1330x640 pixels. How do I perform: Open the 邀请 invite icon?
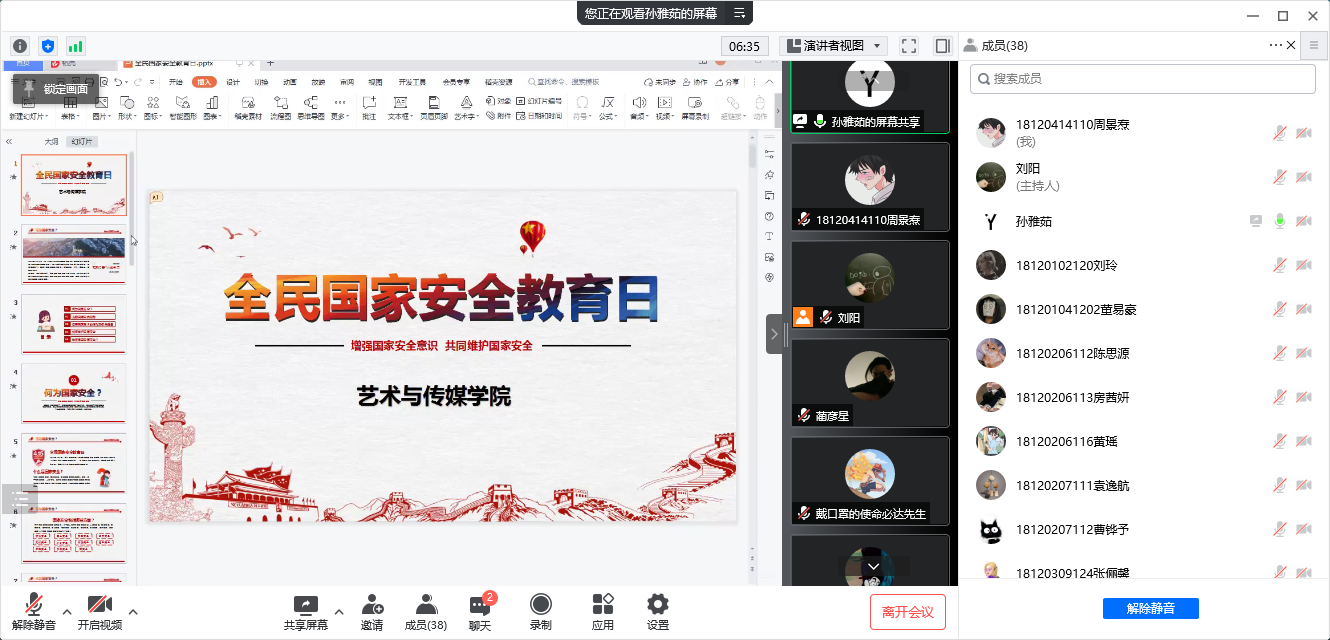click(x=372, y=612)
